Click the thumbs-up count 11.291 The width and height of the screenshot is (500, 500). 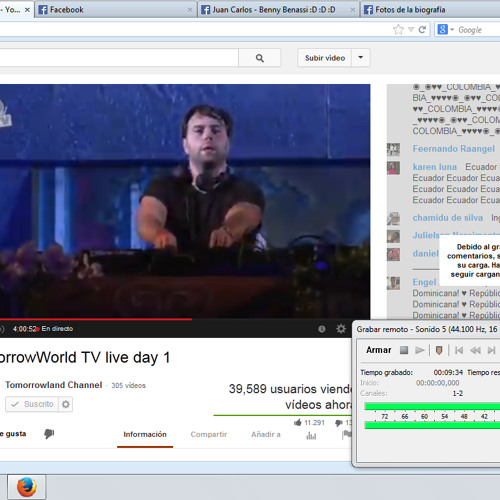pos(309,423)
